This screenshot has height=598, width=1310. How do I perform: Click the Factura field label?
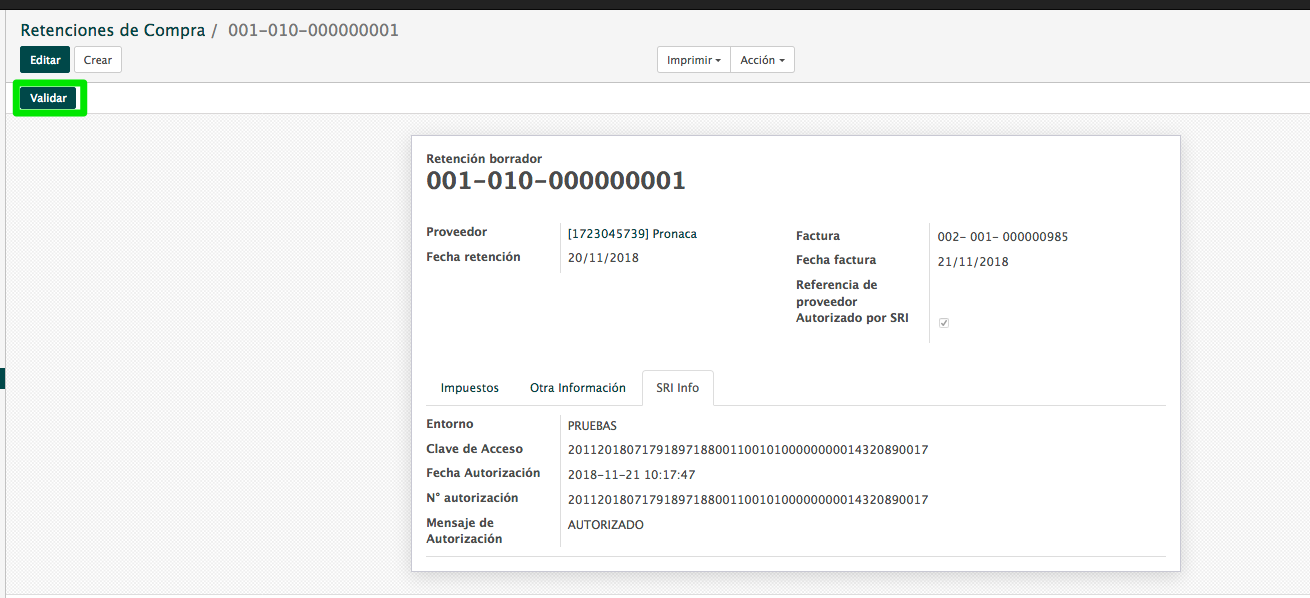tap(818, 236)
